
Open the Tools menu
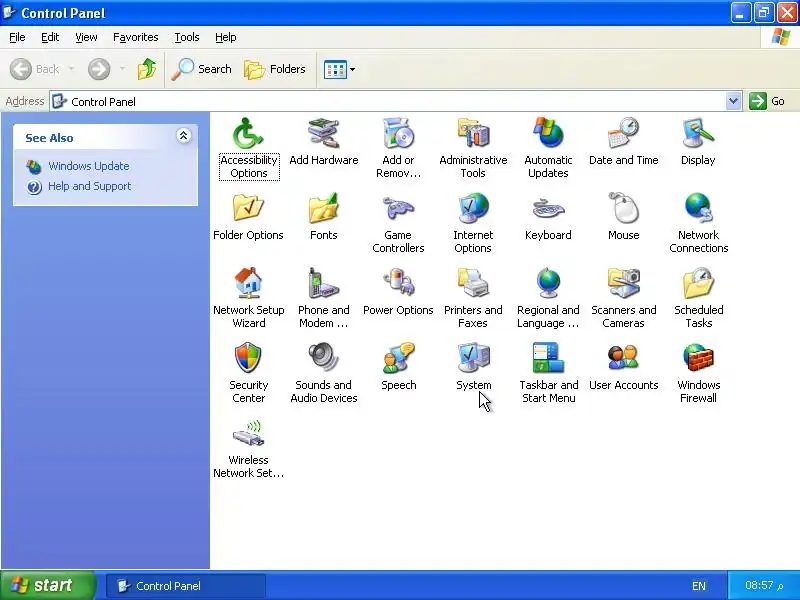tap(187, 37)
